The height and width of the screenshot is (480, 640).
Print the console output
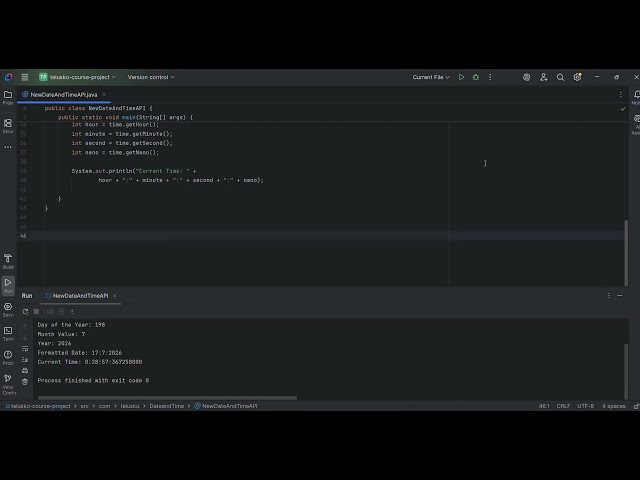tap(25, 371)
